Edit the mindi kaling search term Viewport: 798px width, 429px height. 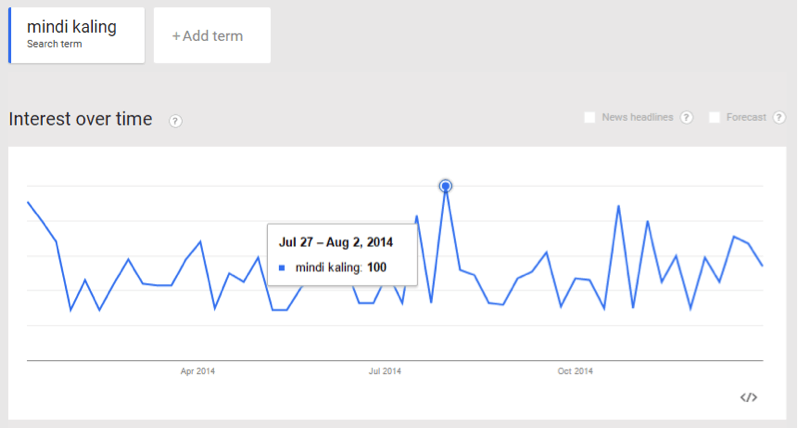pos(71,27)
